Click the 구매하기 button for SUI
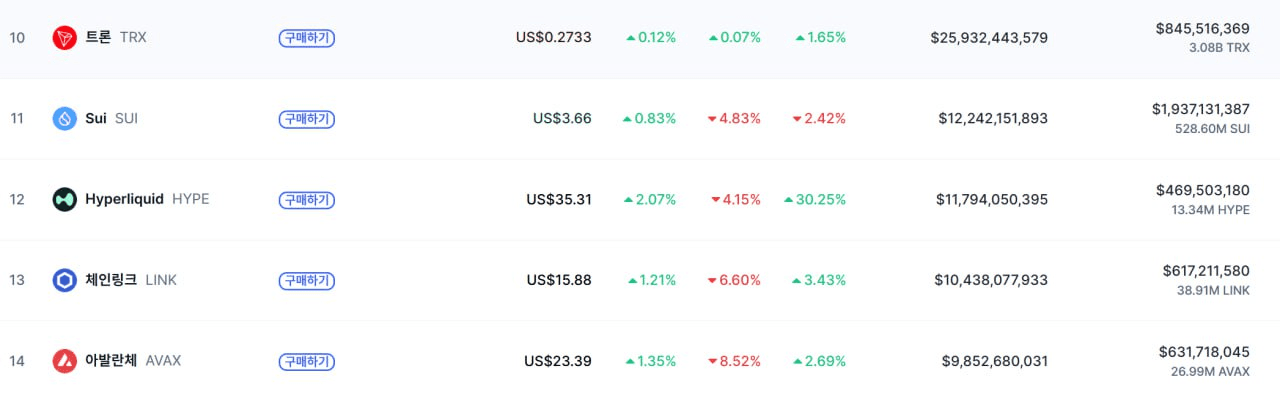Image resolution: width=1280 pixels, height=399 pixels. pos(306,119)
